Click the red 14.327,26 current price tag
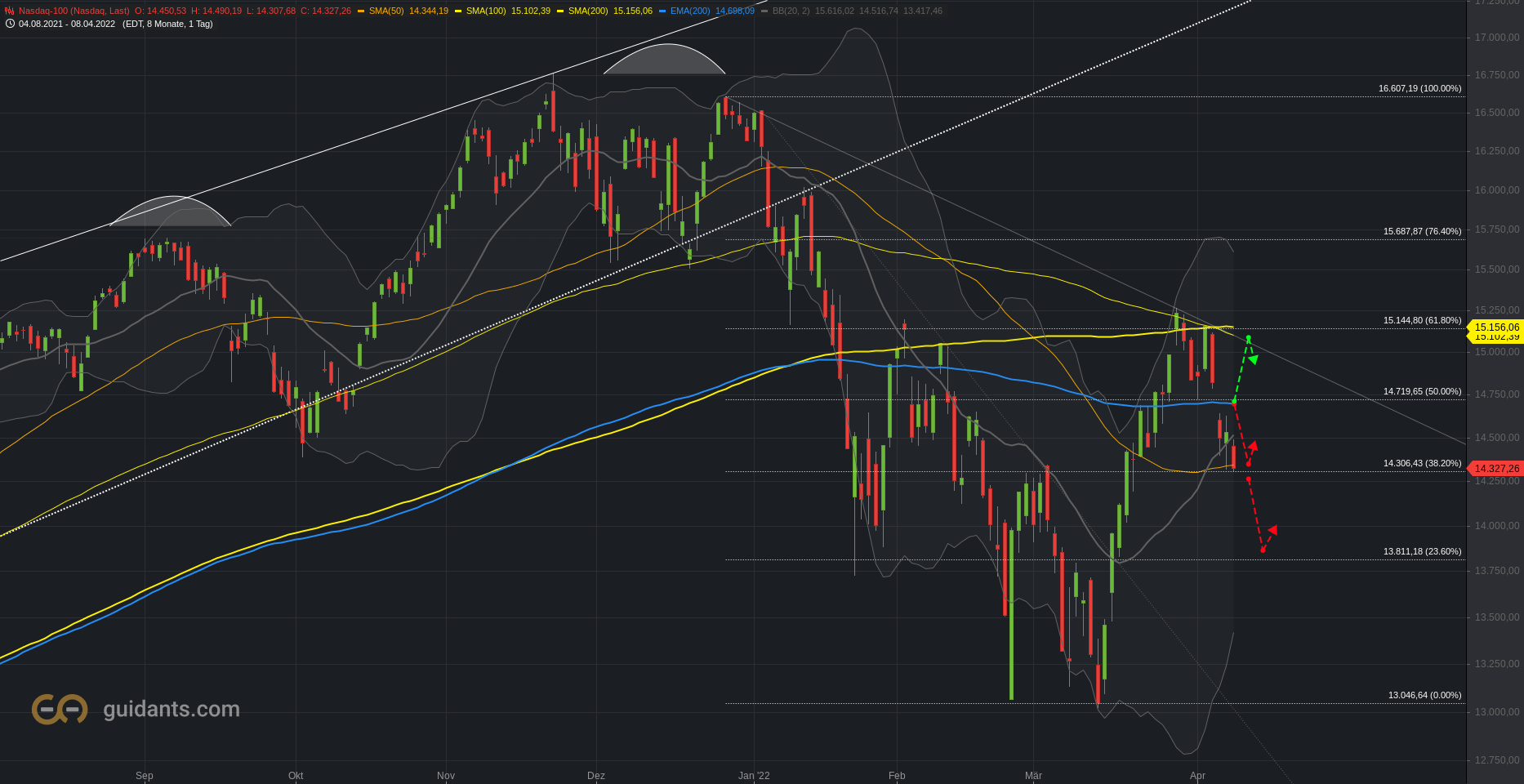Screen dimensions: 1524x784 point(1495,469)
